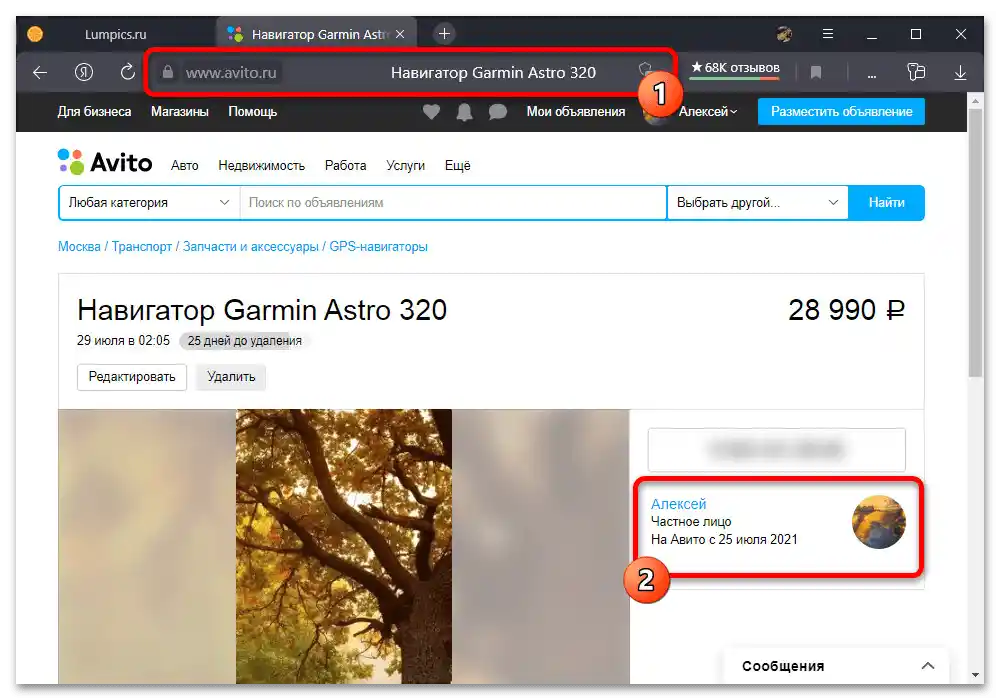
Task: Click the 25 дней до удаления badge
Action: [x=244, y=341]
